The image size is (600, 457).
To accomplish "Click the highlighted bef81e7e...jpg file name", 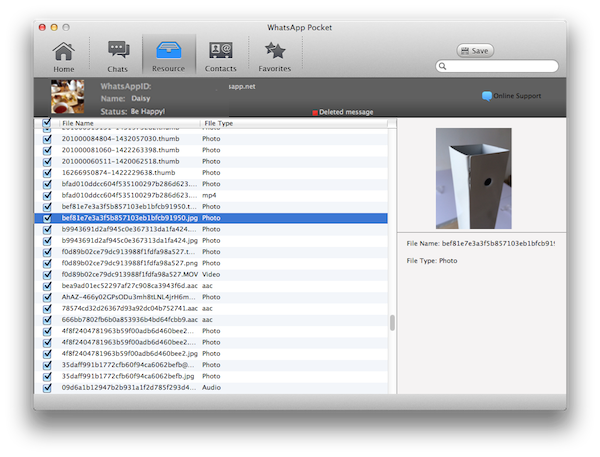I will 130,218.
